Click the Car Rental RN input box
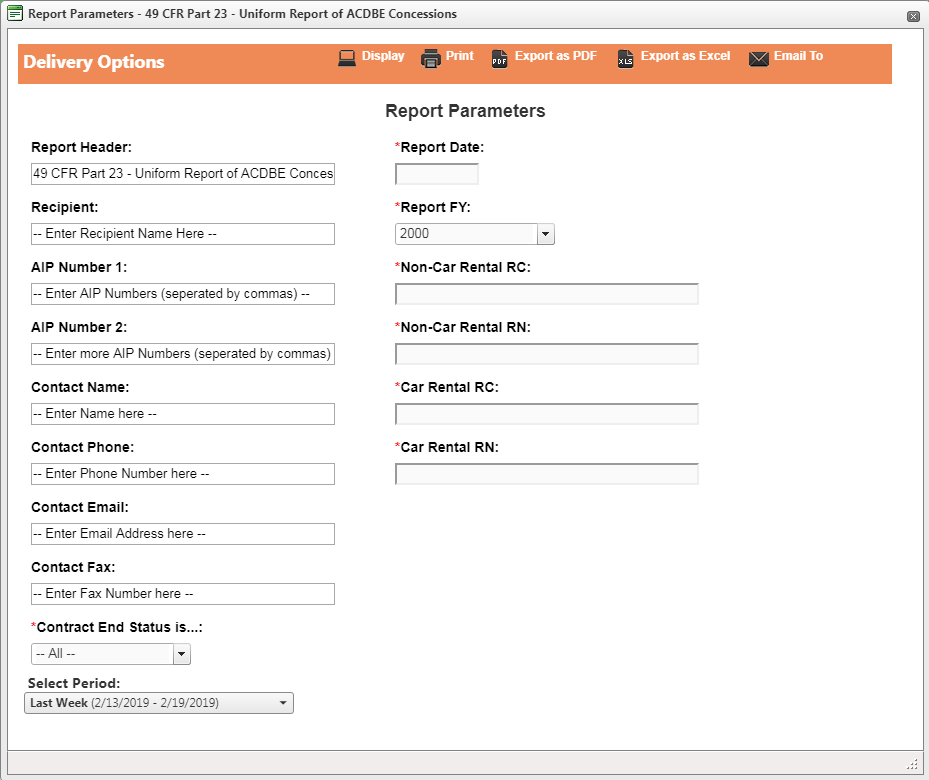 [x=546, y=473]
